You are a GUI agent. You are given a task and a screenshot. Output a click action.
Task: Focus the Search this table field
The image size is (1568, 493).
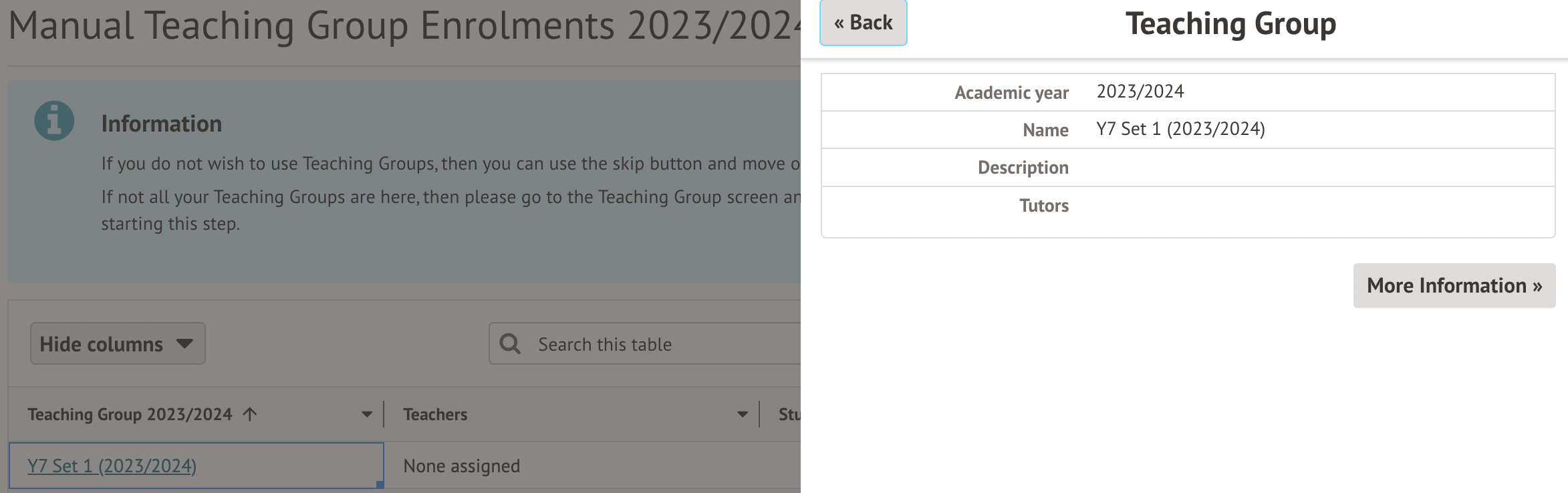coord(662,345)
